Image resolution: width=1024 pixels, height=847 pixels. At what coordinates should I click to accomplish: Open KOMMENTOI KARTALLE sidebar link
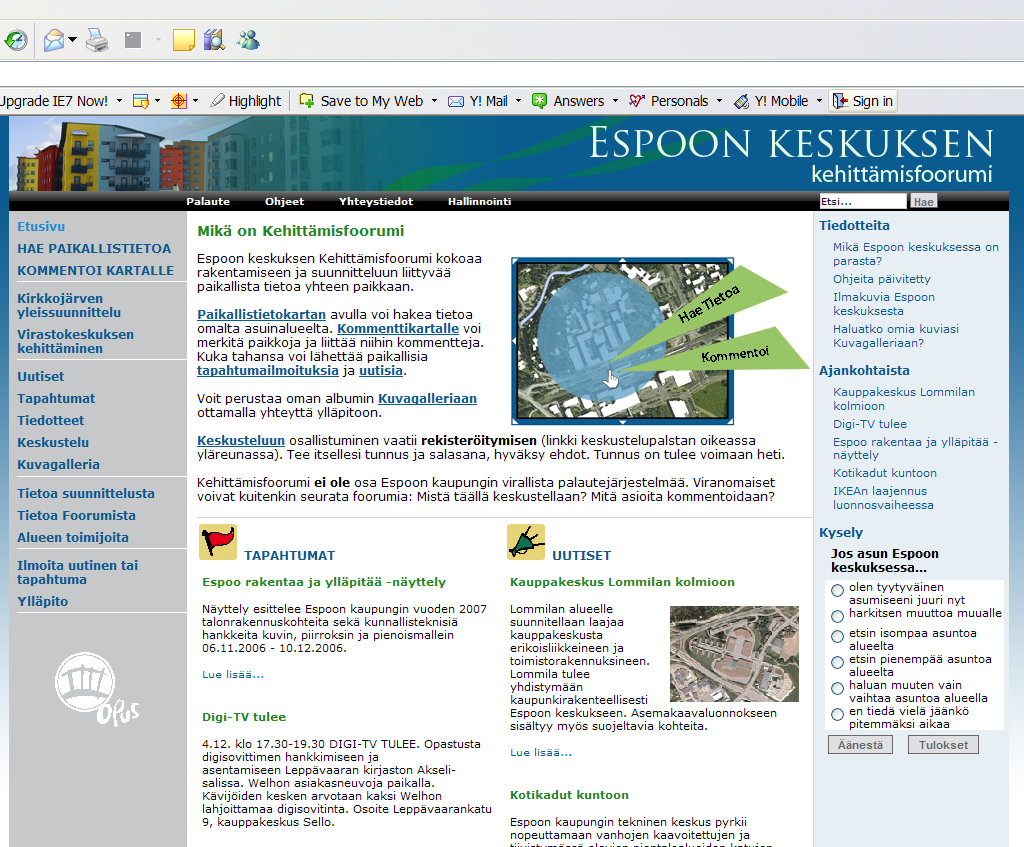pos(95,270)
